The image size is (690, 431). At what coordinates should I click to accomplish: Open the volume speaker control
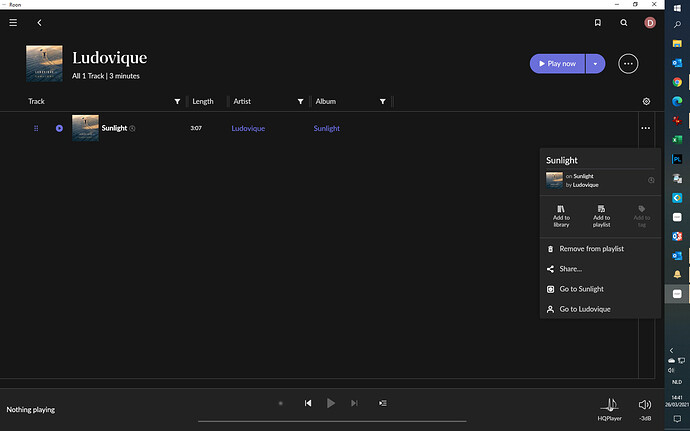(x=645, y=405)
